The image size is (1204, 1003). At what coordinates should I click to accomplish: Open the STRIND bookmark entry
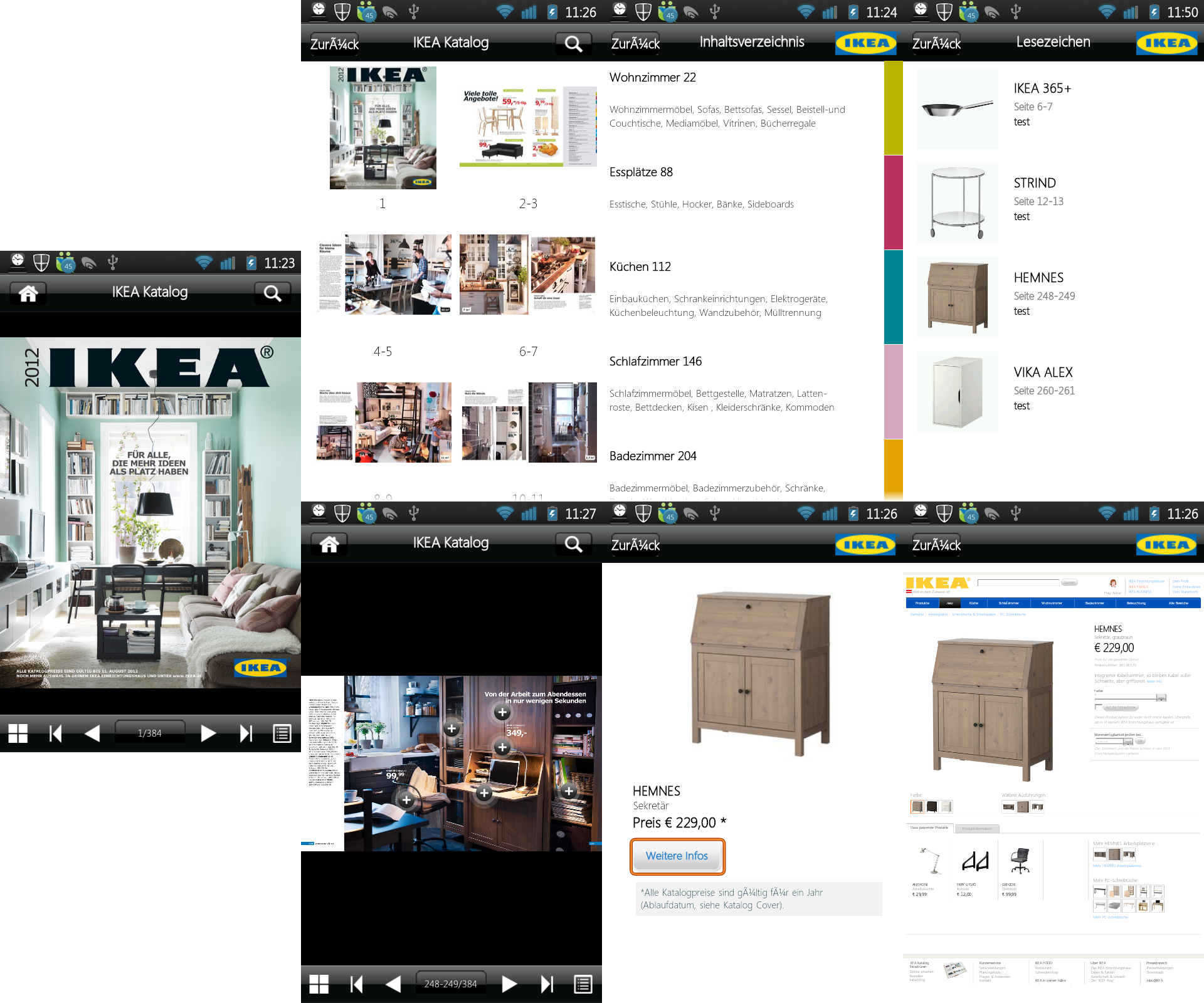coord(1035,183)
